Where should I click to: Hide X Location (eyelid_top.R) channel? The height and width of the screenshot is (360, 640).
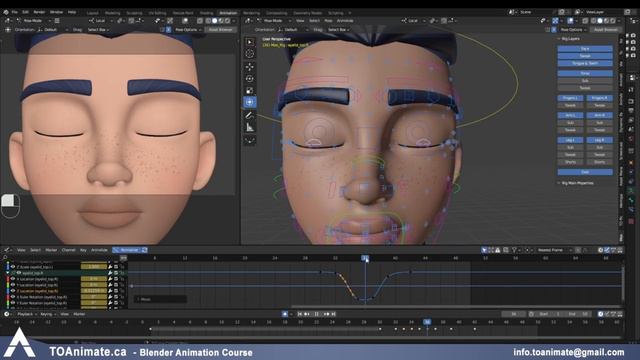[x=13, y=279]
